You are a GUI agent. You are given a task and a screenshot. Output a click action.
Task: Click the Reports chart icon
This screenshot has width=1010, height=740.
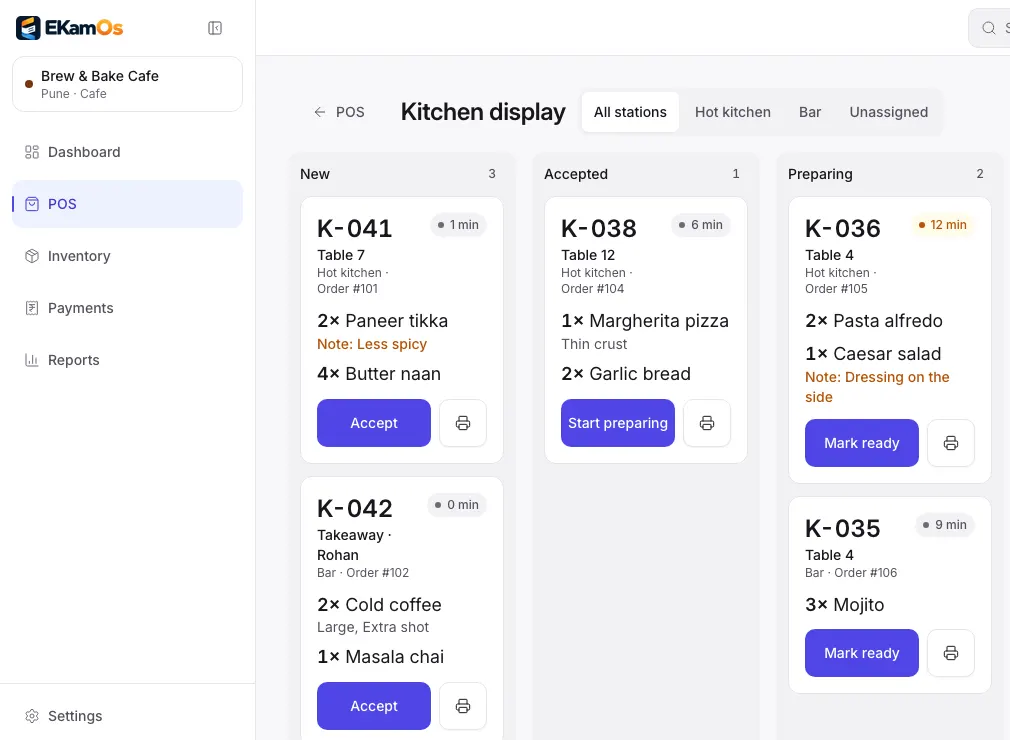pyautogui.click(x=32, y=360)
